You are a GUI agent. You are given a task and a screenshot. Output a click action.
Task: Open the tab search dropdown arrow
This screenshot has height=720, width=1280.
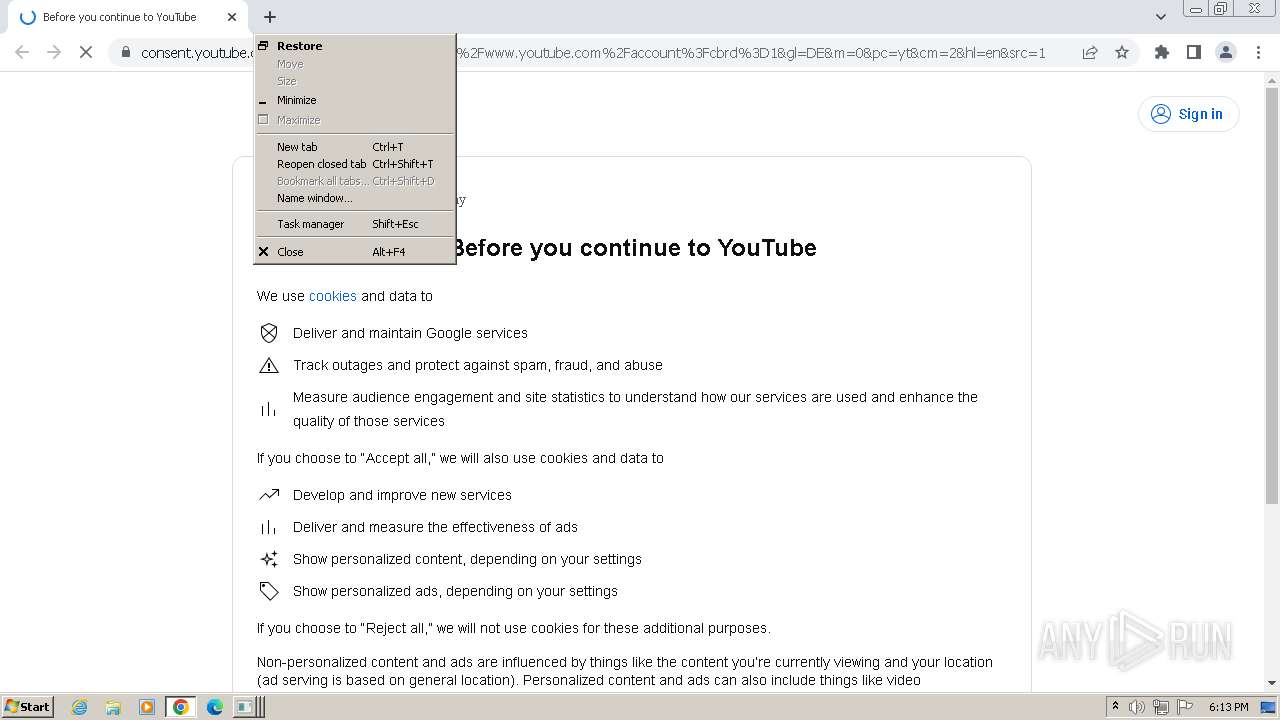coord(1160,17)
